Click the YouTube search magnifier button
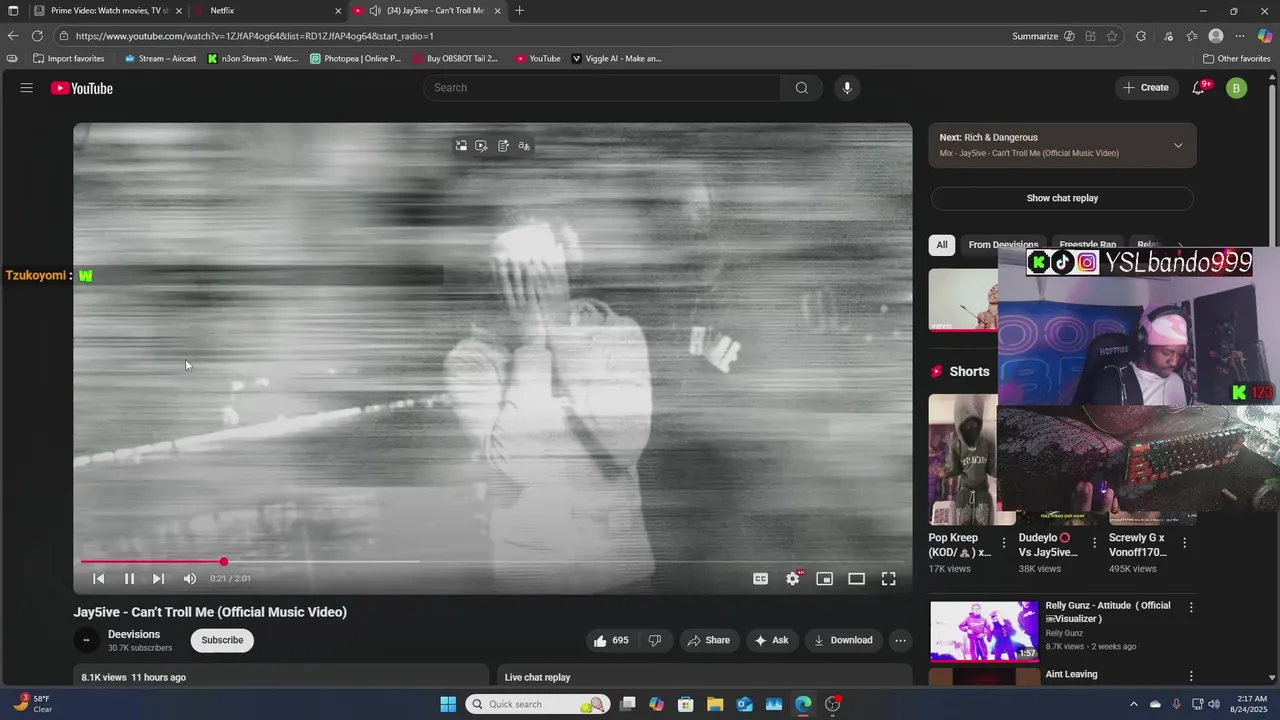The width and height of the screenshot is (1280, 720). click(801, 88)
